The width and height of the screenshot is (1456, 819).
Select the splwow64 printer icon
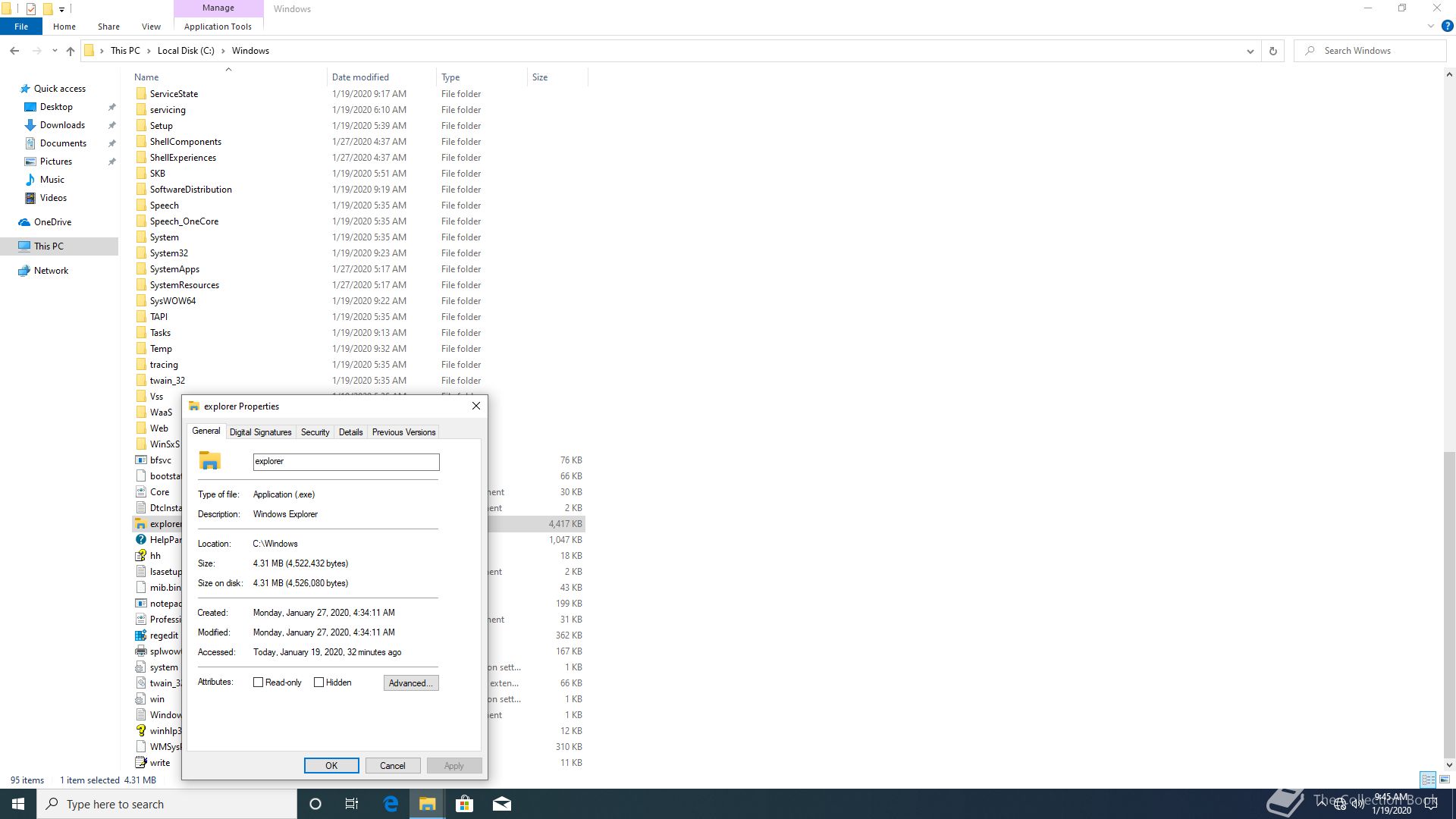[x=140, y=651]
